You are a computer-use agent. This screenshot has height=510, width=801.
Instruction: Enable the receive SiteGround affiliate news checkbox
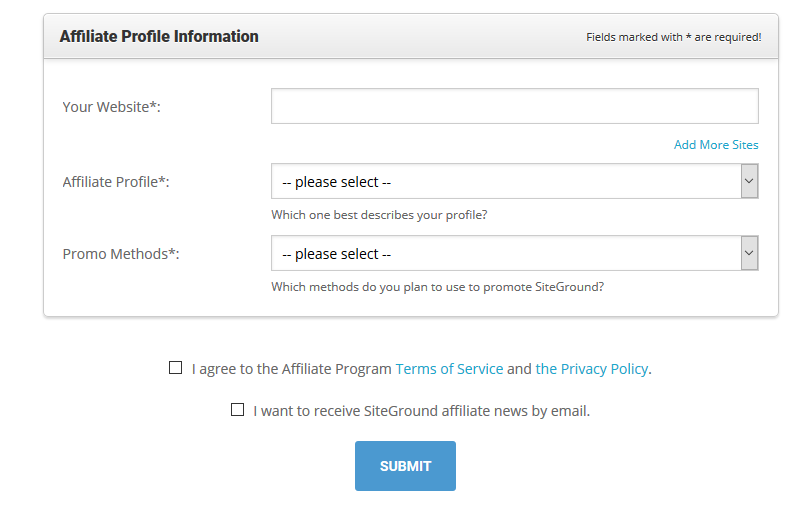[237, 409]
